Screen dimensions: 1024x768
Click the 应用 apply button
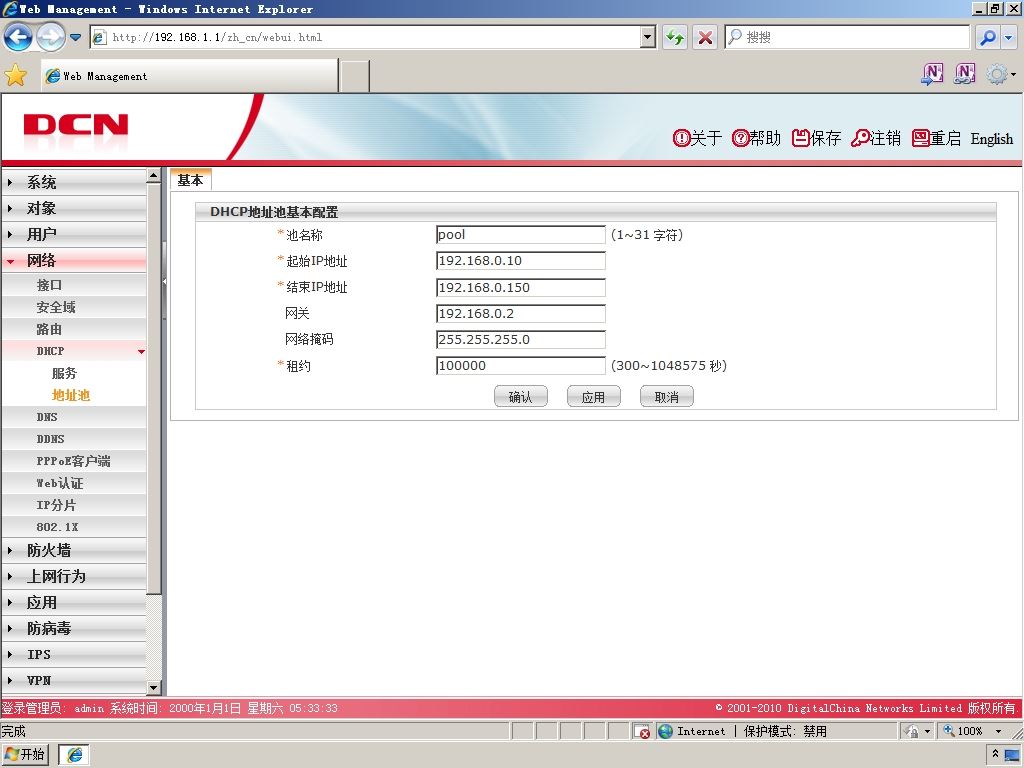pos(594,396)
